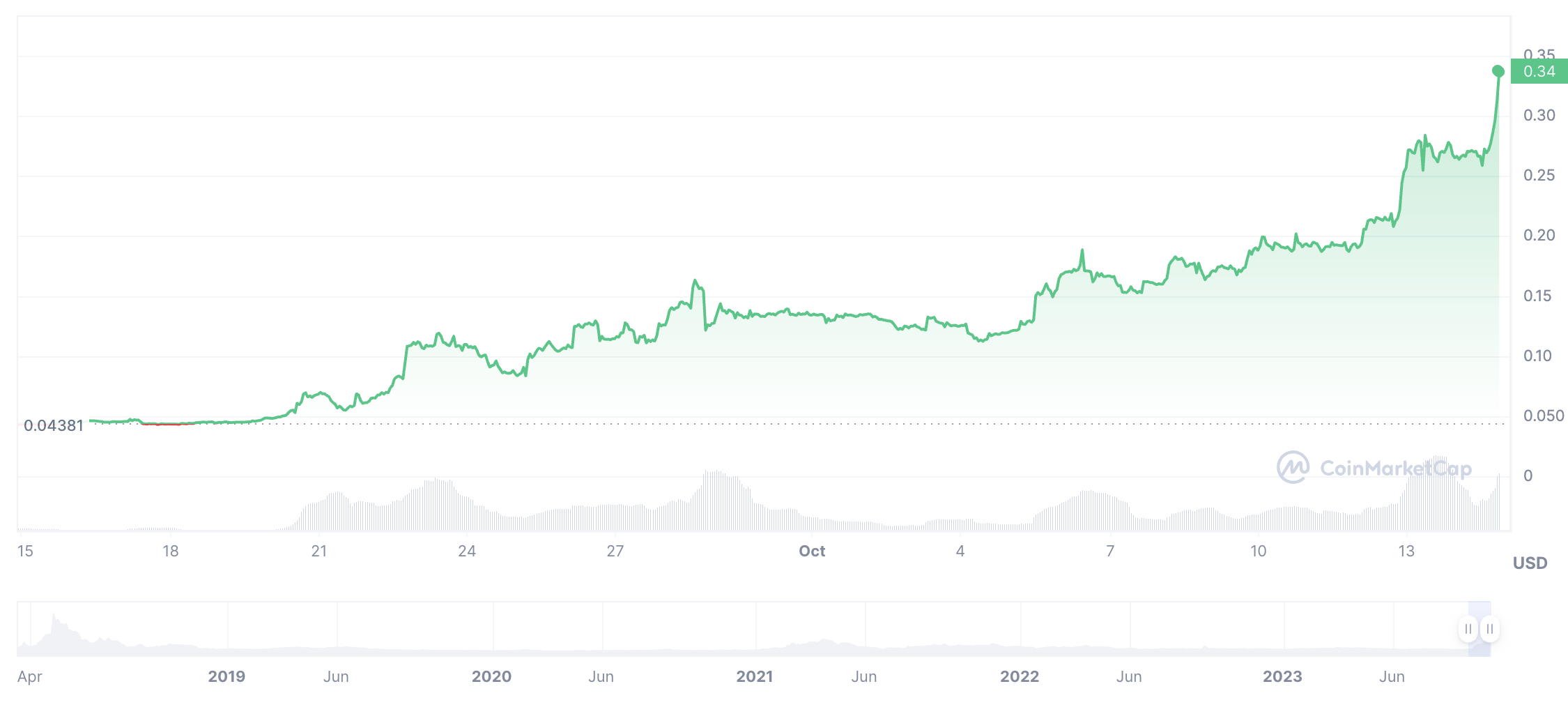Click the 2018 peak in the navigator chart
Viewport: 1568px width, 707px height.
(x=54, y=616)
